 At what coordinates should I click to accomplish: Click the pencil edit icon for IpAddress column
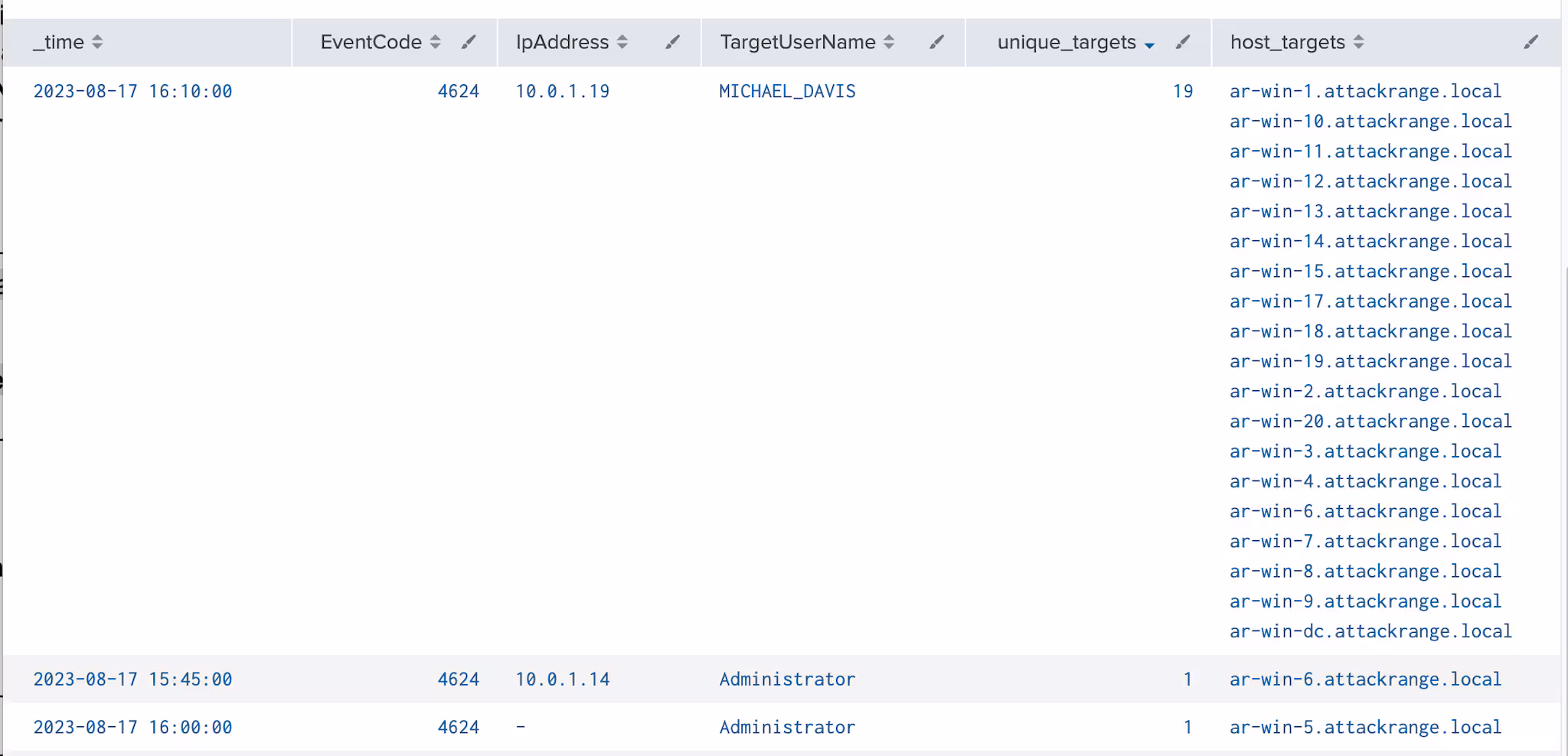672,42
